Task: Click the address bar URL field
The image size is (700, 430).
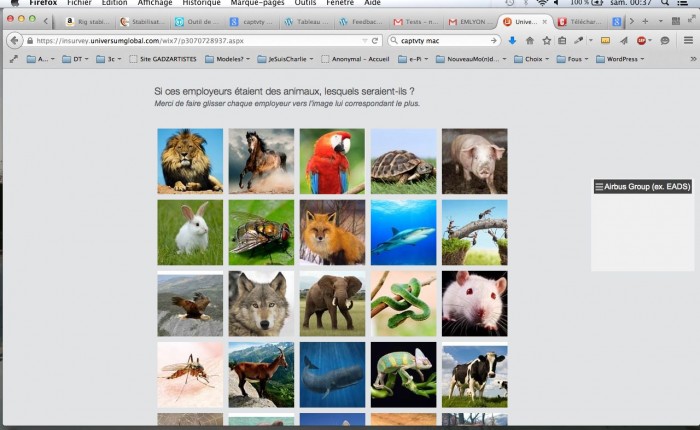Action: point(196,41)
